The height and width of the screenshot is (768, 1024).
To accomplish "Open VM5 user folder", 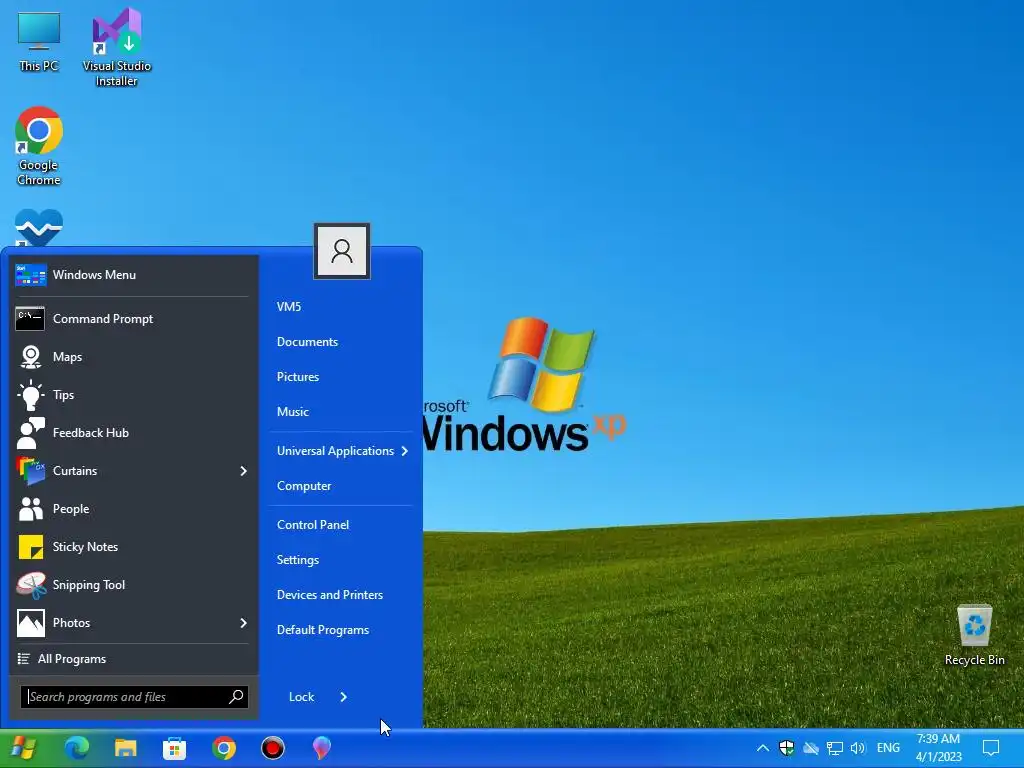I will coord(289,307).
